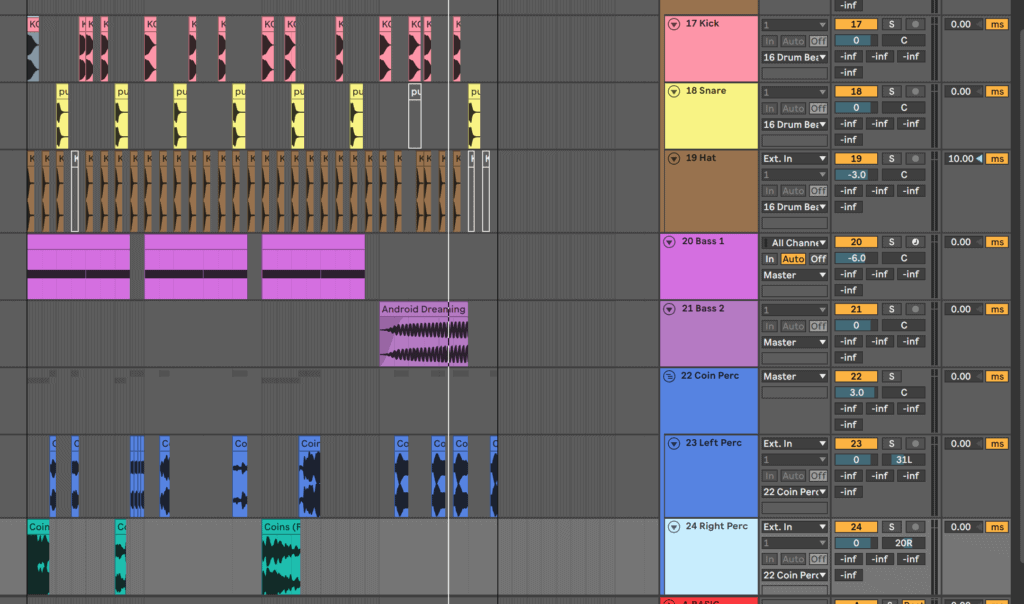Image resolution: width=1024 pixels, height=604 pixels.
Task: Click the 0.00 track delay field on 22 Coin Perc
Action: point(963,376)
